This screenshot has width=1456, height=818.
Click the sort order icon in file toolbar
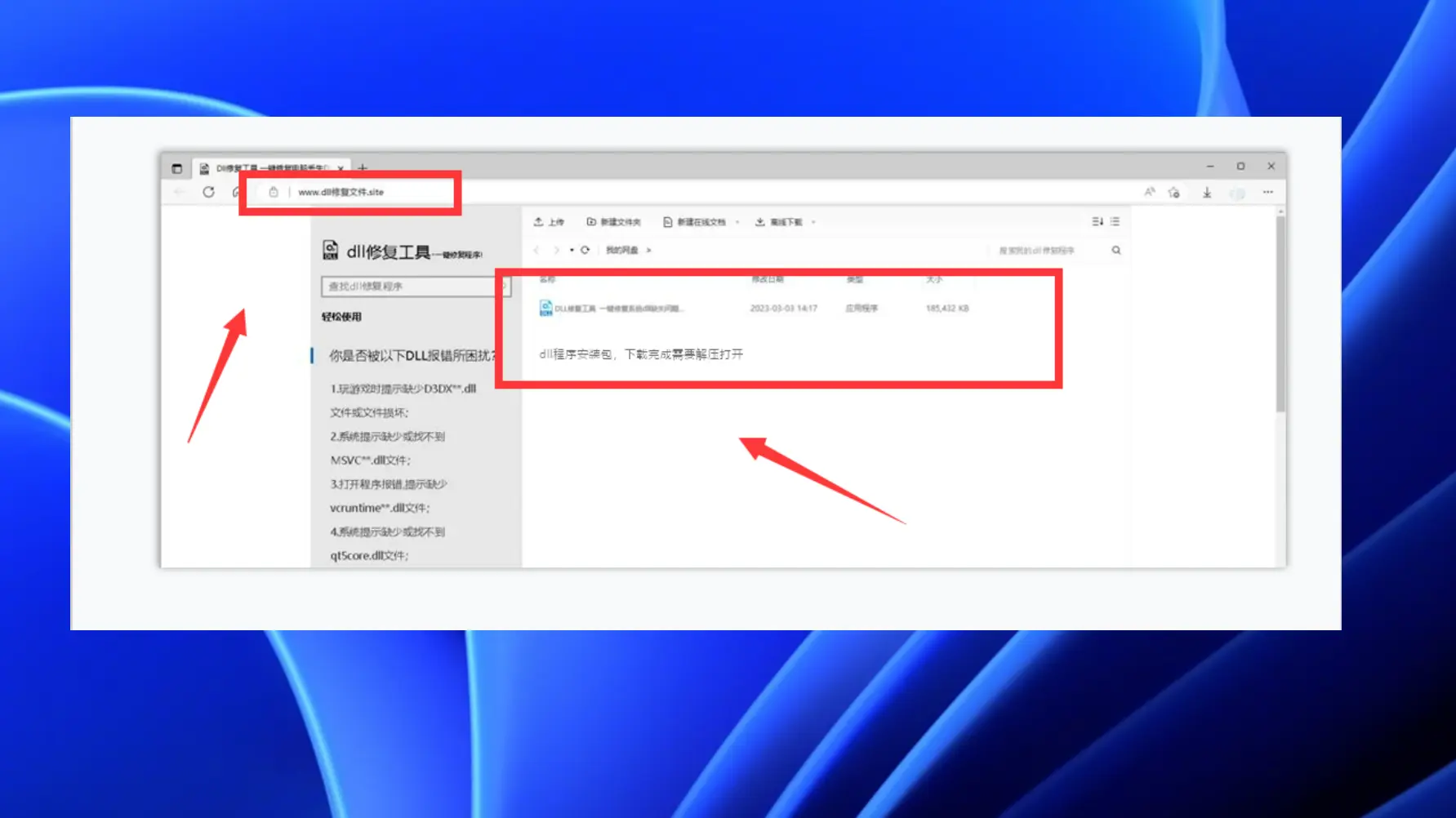1098,222
